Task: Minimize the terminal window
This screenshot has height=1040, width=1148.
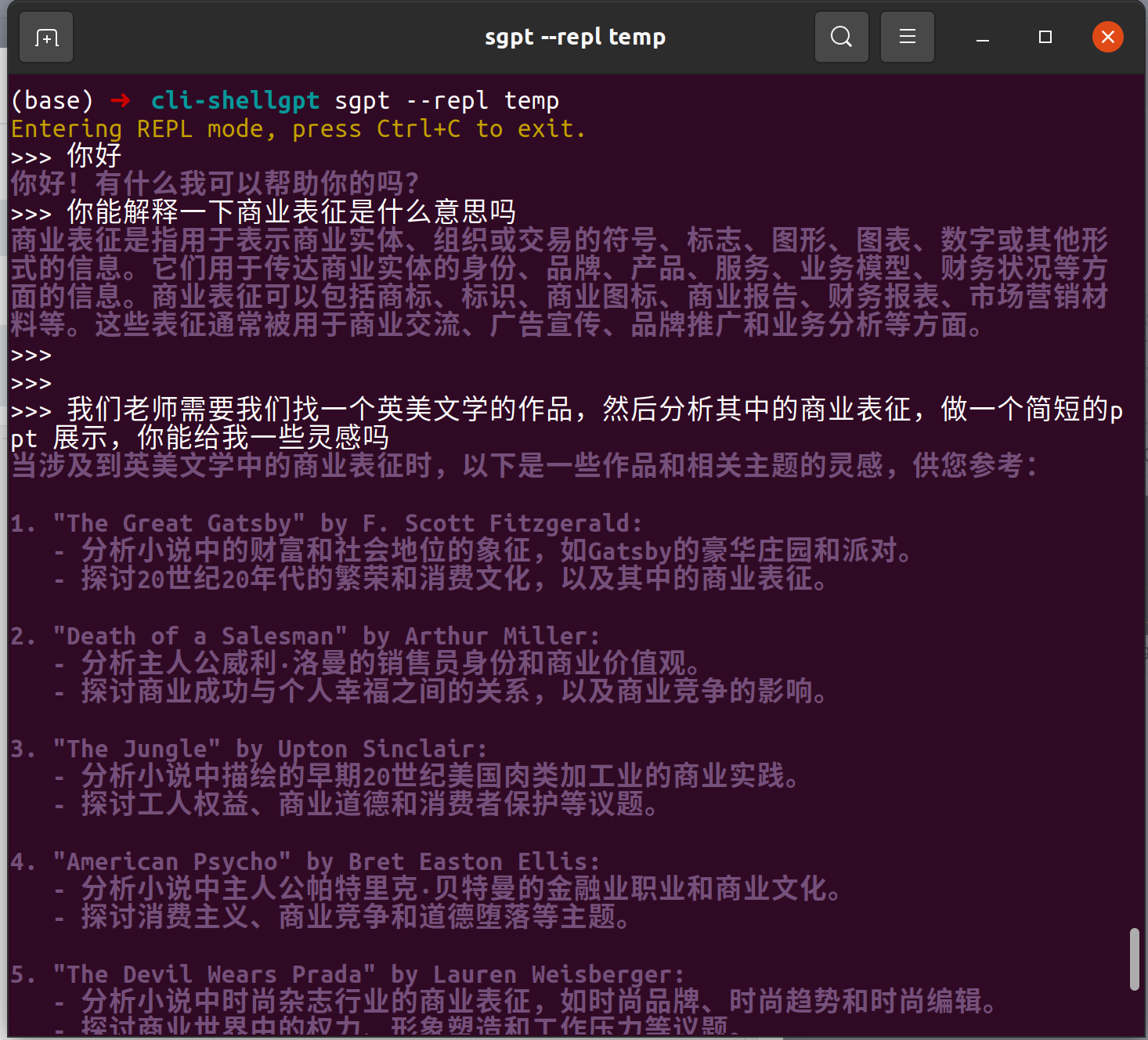Action: click(x=983, y=37)
